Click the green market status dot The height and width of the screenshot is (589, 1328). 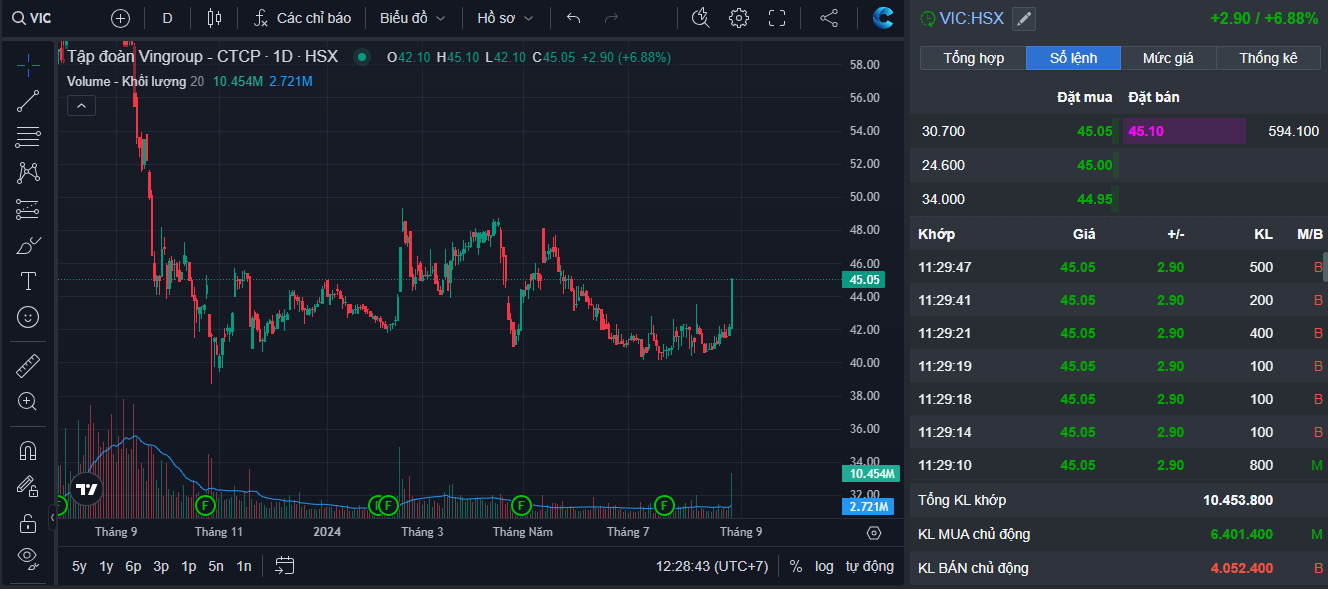pyautogui.click(x=361, y=57)
